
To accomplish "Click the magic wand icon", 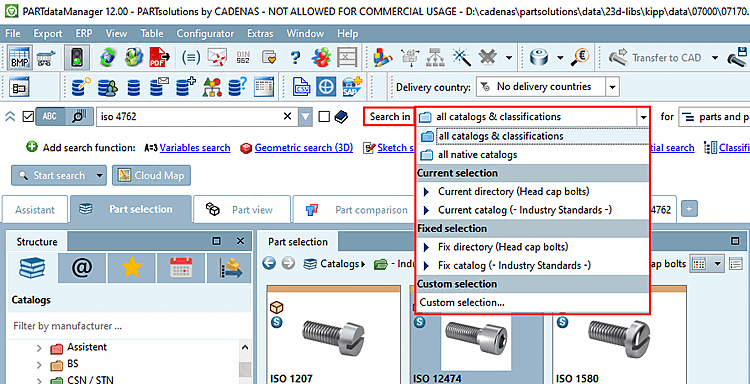I will [x=462, y=58].
